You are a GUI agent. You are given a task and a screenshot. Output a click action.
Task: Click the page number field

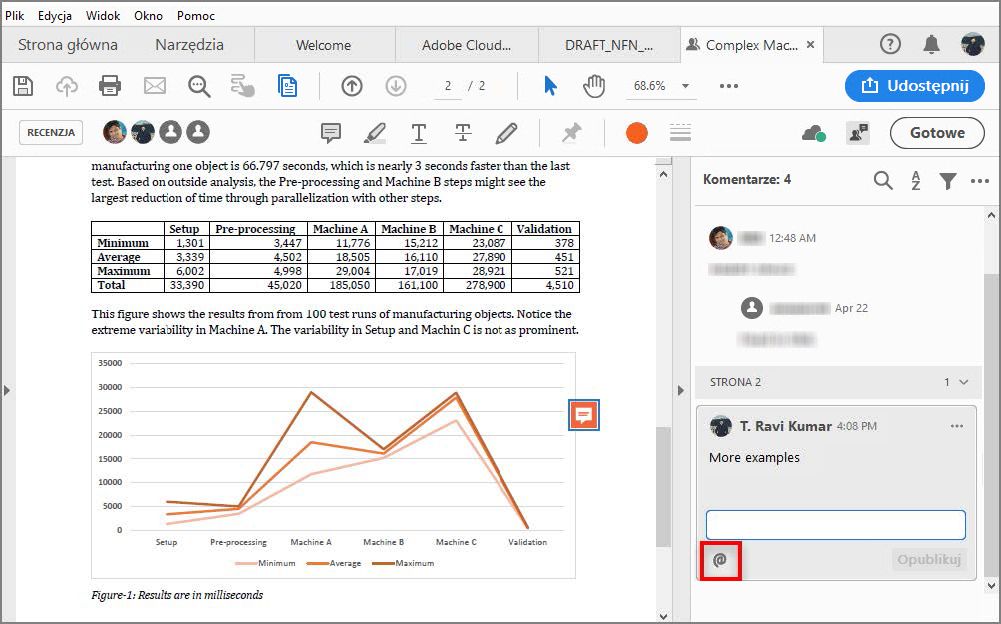click(448, 86)
